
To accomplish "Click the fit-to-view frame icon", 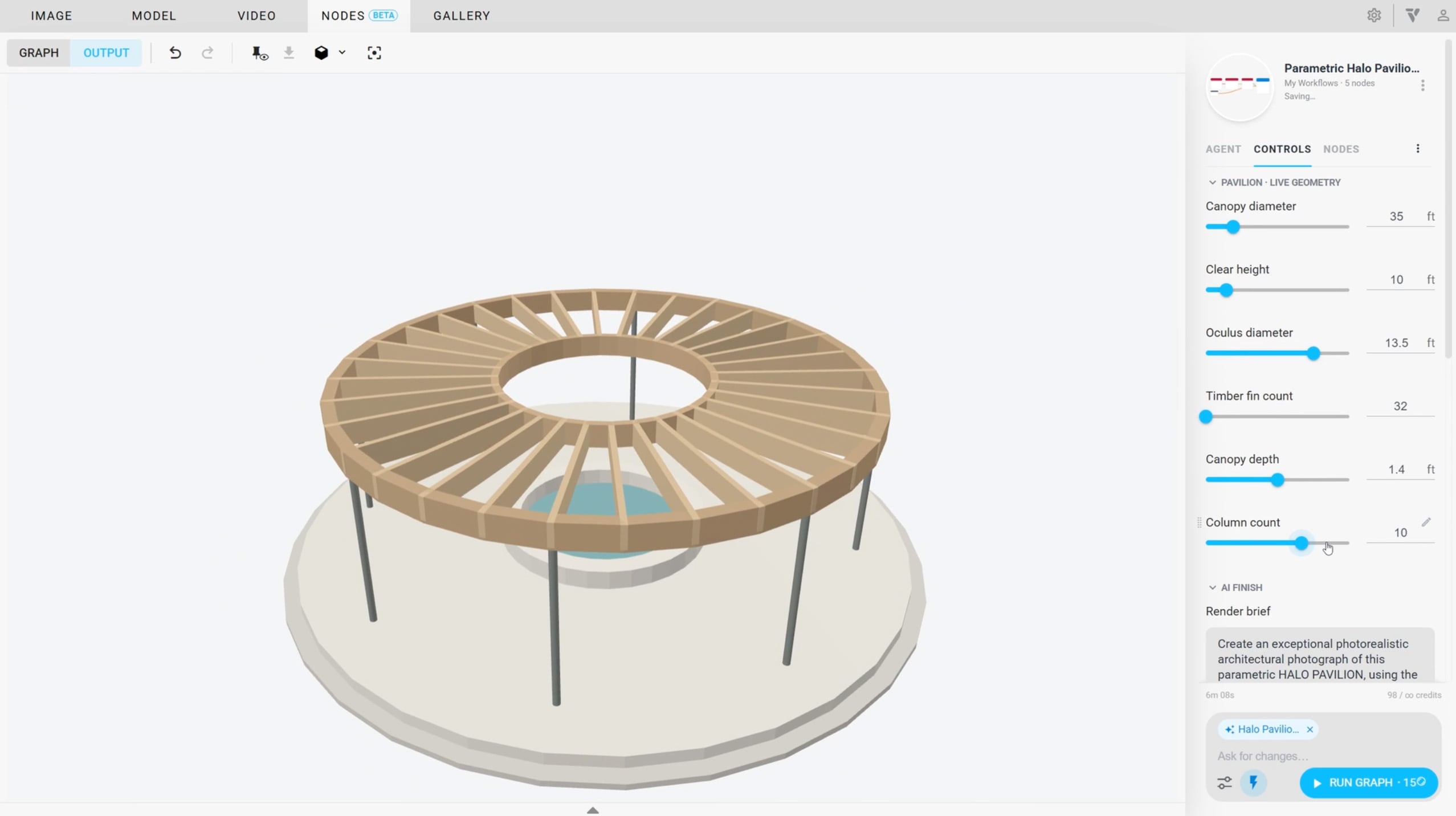I will pyautogui.click(x=374, y=53).
